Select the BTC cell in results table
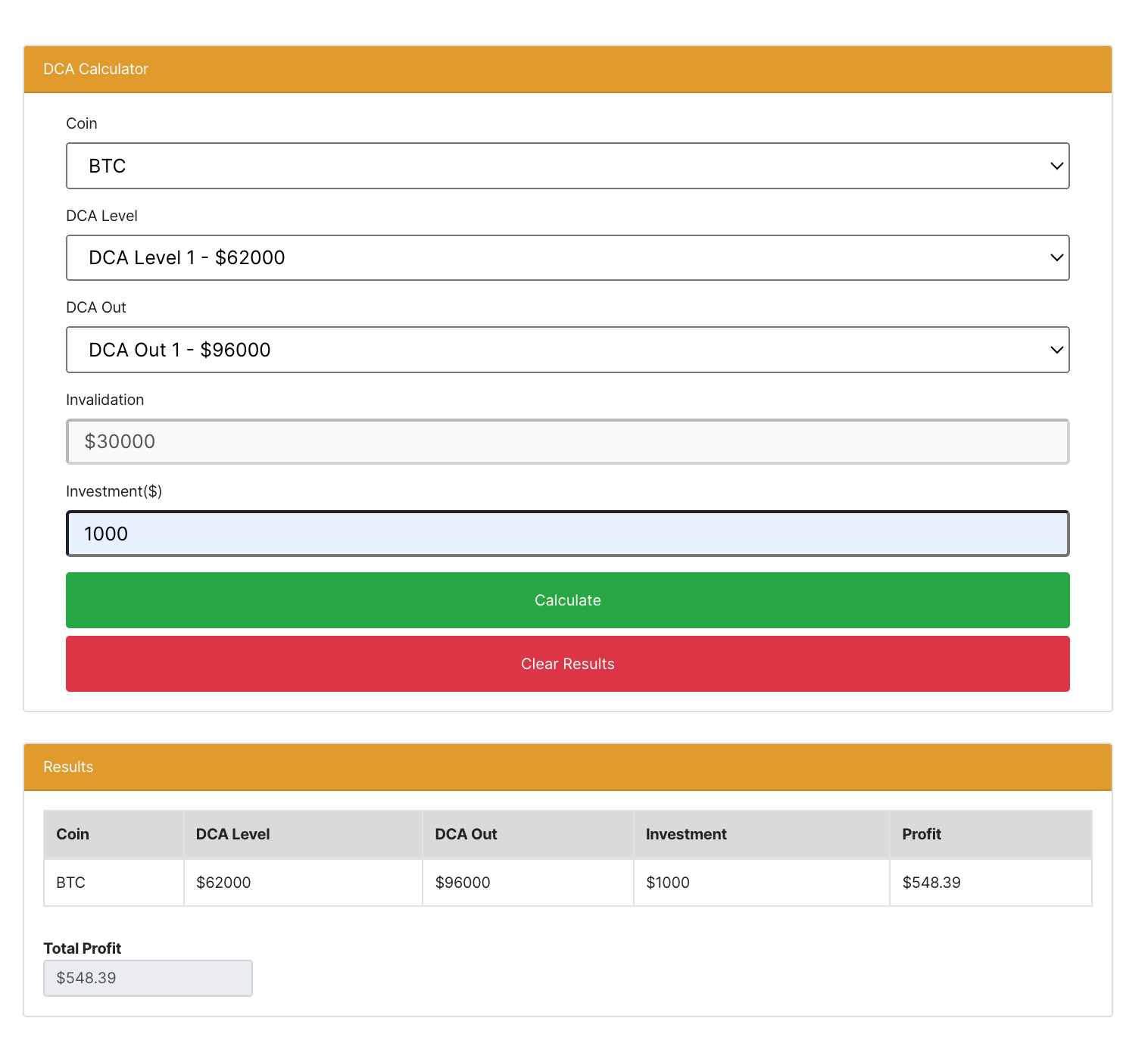The height and width of the screenshot is (1040, 1148). (x=114, y=883)
